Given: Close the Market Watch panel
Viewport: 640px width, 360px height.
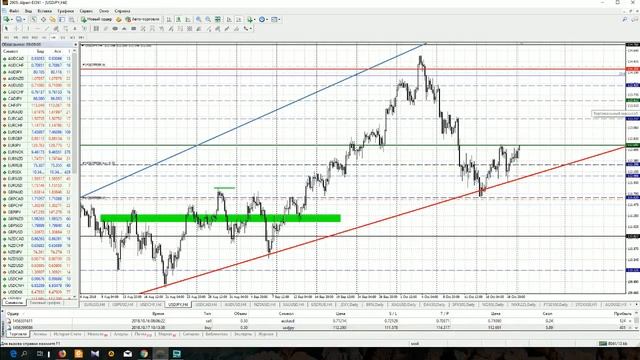Looking at the screenshot, I should (76, 44).
